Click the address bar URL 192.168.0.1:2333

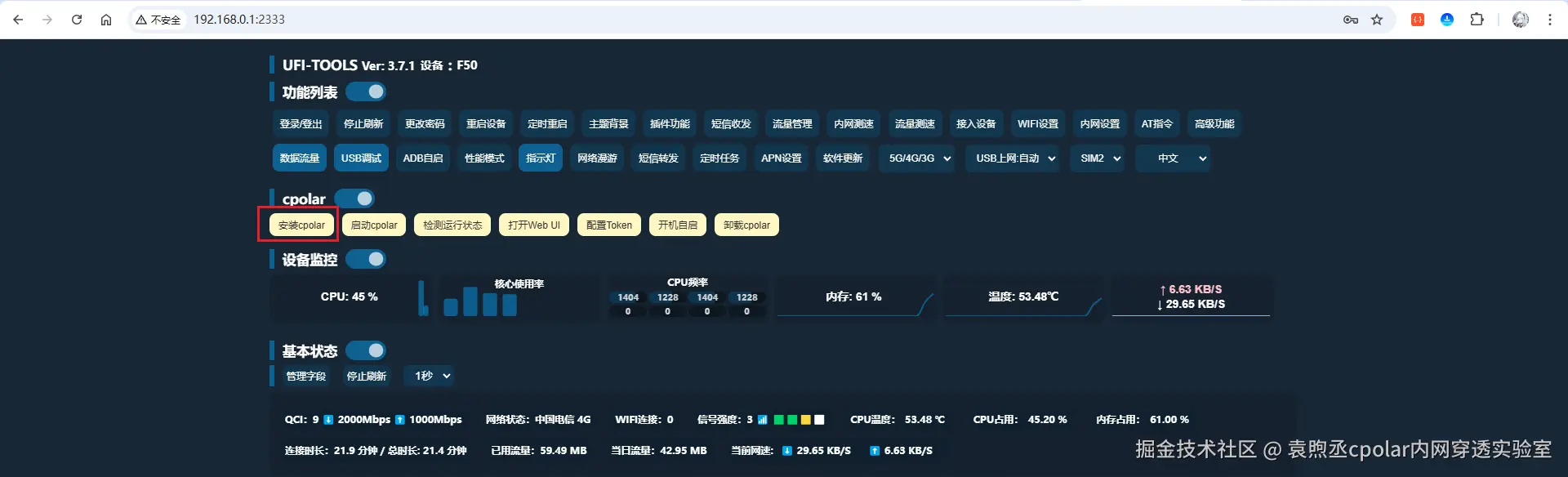tap(239, 20)
